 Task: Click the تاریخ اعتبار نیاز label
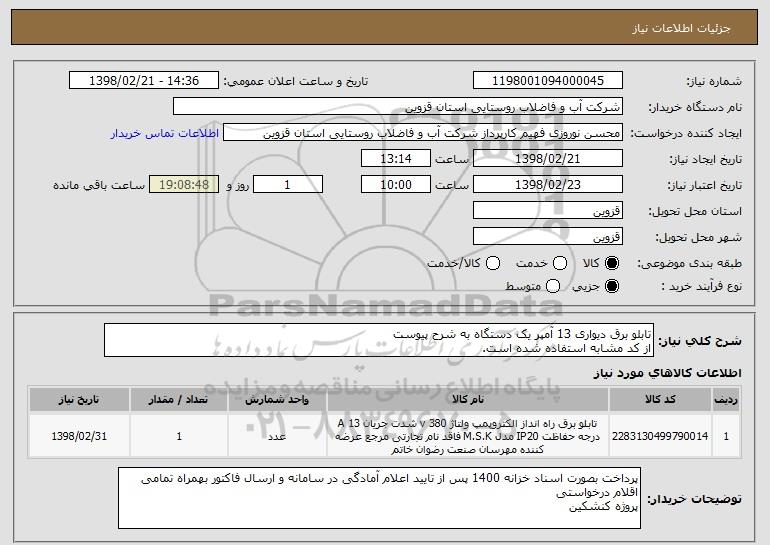(x=705, y=185)
